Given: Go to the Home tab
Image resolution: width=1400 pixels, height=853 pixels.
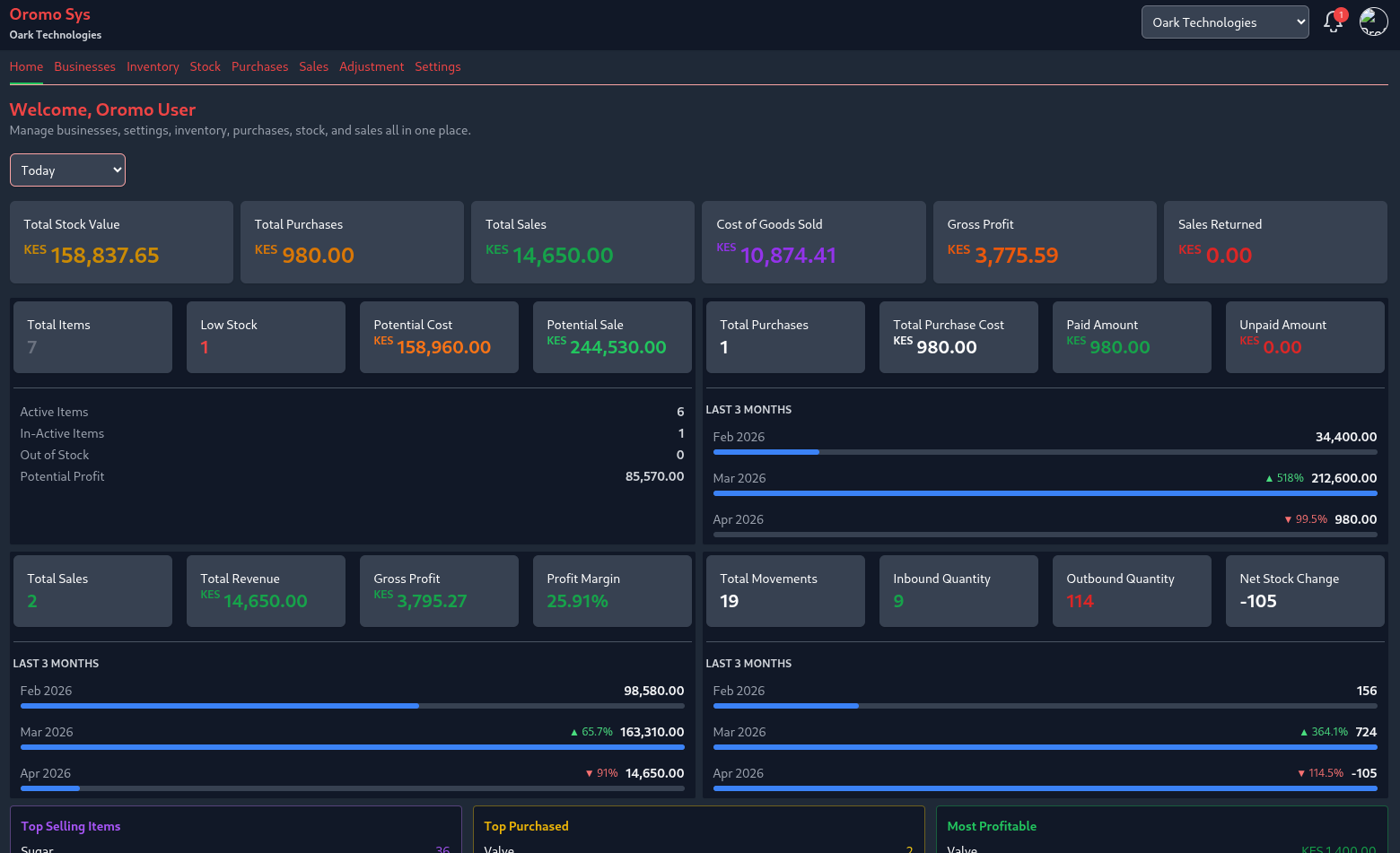Looking at the screenshot, I should pyautogui.click(x=26, y=66).
